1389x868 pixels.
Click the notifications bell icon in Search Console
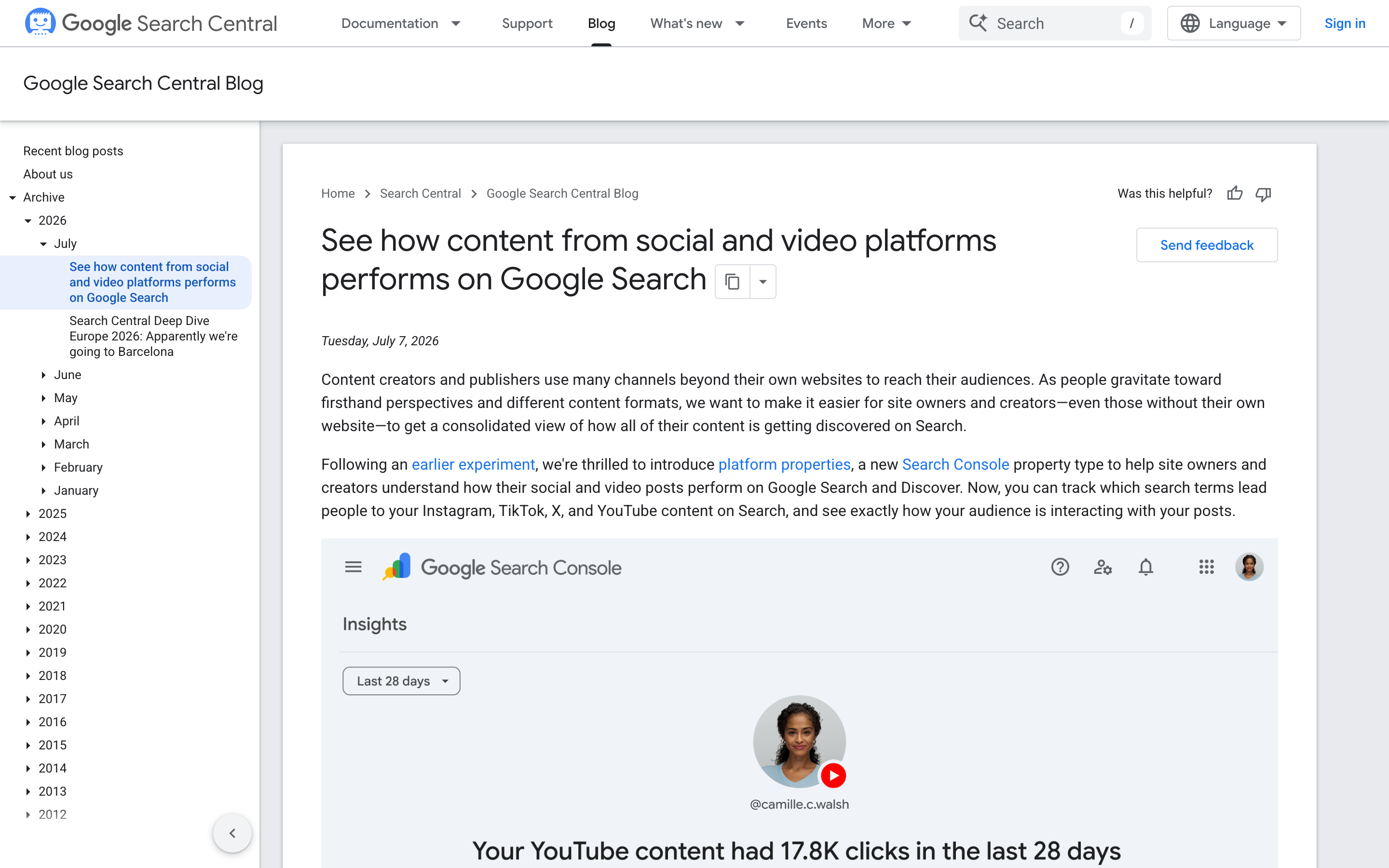pyautogui.click(x=1145, y=567)
